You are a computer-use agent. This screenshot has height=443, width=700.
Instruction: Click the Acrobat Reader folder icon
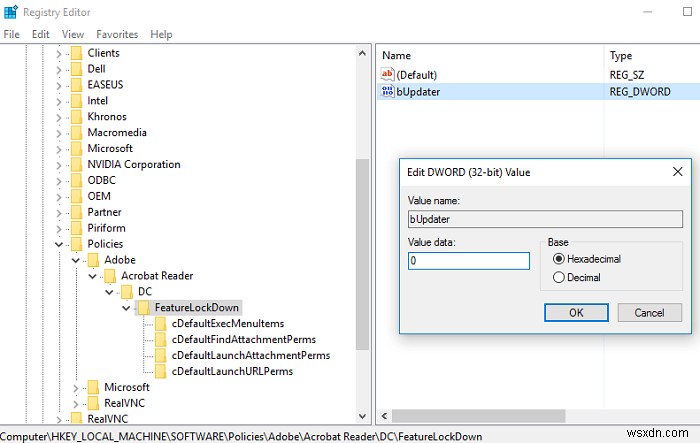110,276
